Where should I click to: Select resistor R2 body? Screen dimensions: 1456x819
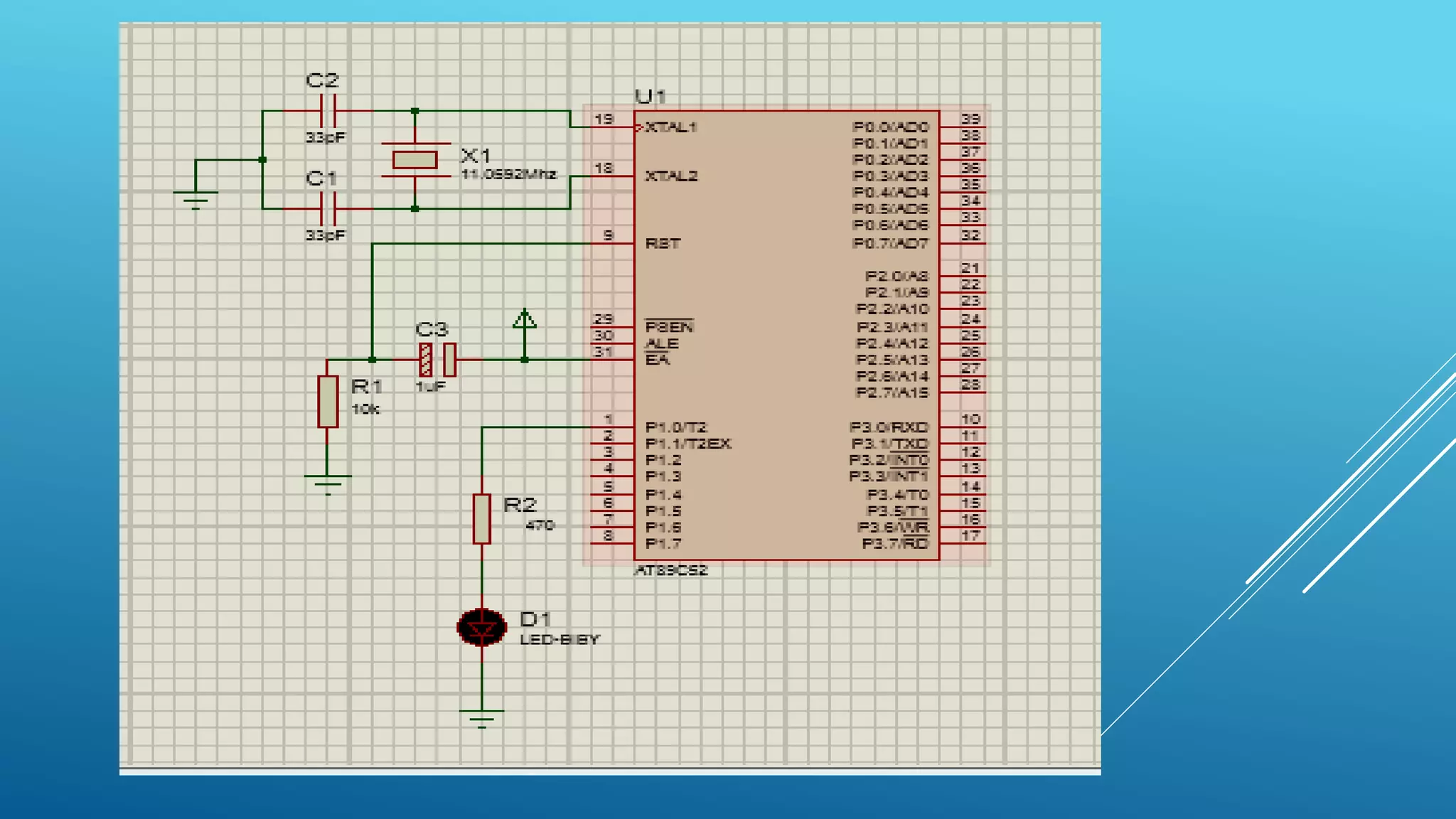[x=482, y=519]
